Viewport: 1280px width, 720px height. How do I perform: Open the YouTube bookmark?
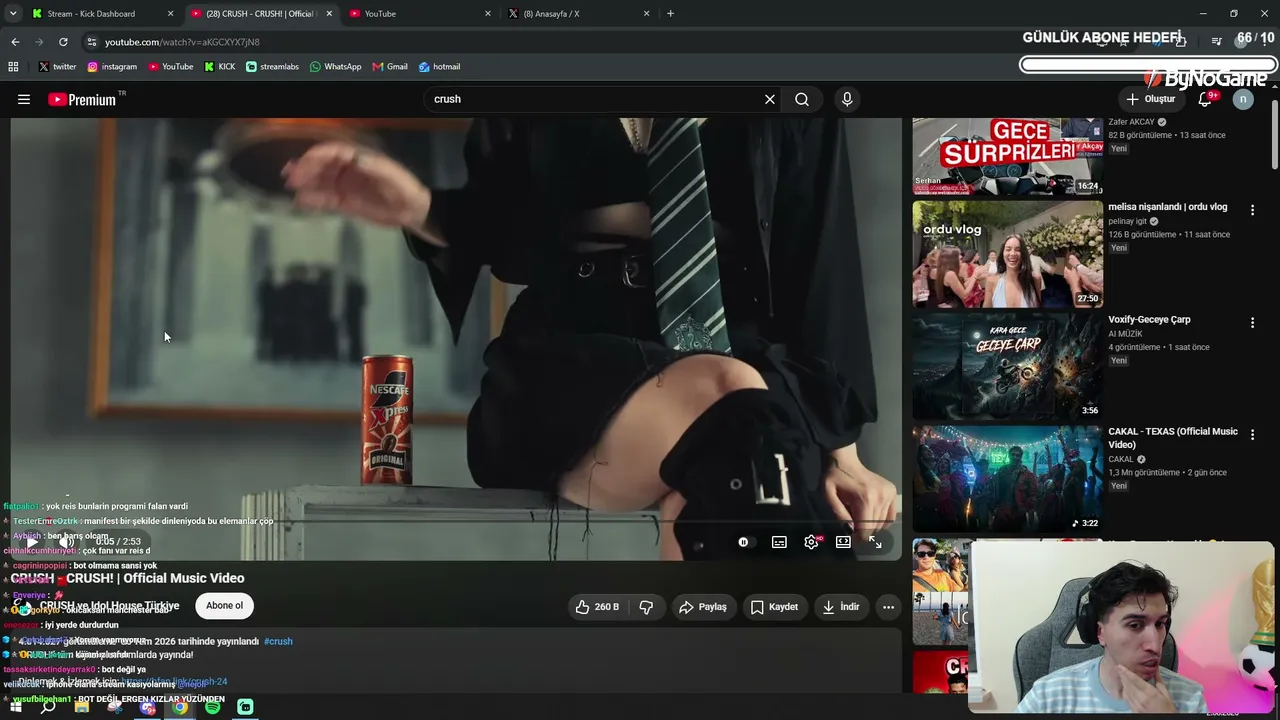pyautogui.click(x=171, y=67)
